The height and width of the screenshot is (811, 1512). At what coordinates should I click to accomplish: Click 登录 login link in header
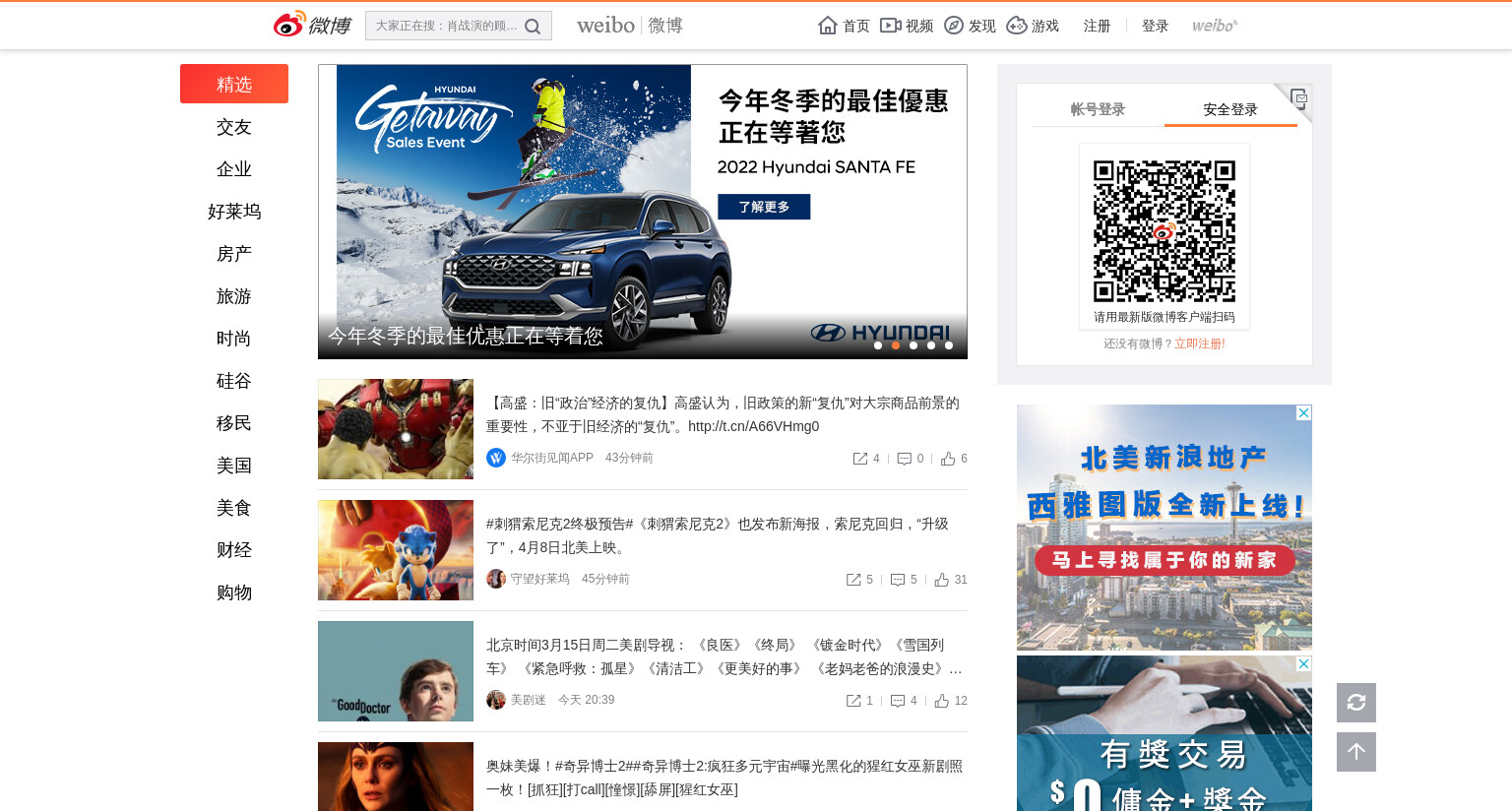pos(1155,26)
